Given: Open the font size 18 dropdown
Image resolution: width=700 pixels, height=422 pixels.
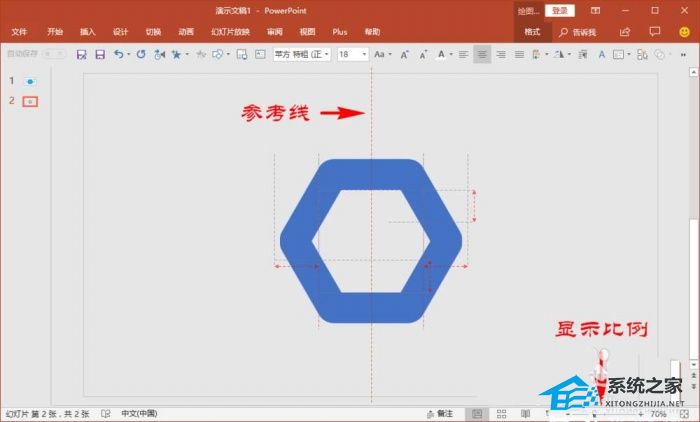Looking at the screenshot, I should click(364, 54).
